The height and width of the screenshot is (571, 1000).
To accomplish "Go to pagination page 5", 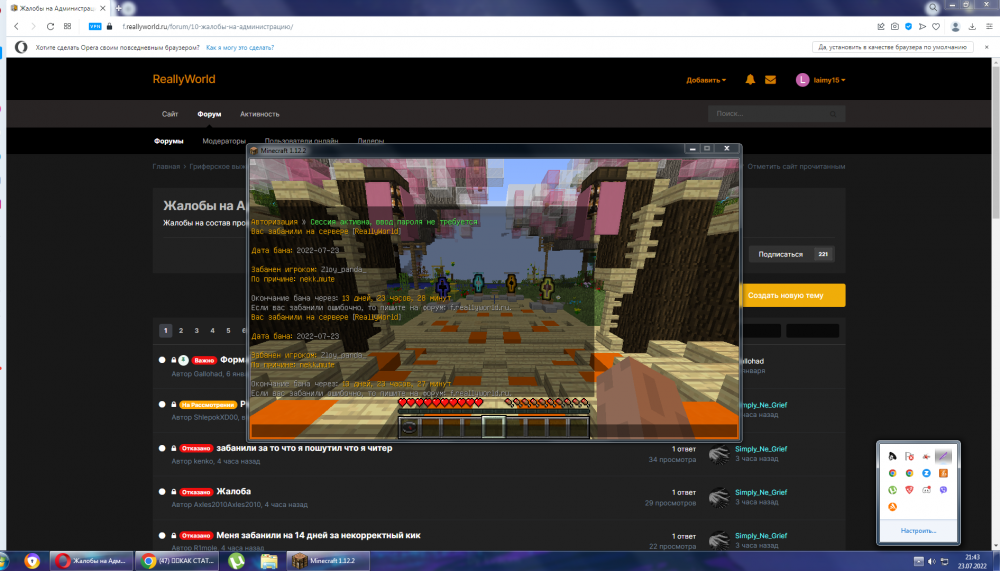I will click(x=228, y=330).
